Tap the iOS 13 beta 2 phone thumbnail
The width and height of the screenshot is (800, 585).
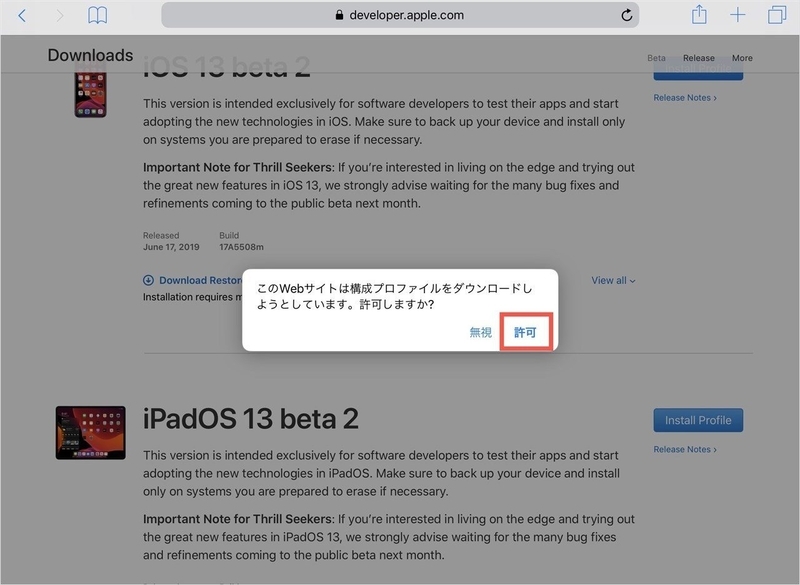[x=90, y=95]
